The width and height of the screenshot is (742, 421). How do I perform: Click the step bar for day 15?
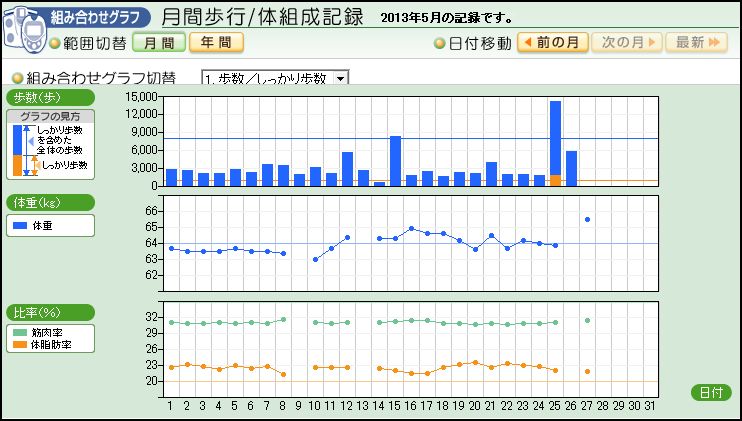pyautogui.click(x=395, y=161)
